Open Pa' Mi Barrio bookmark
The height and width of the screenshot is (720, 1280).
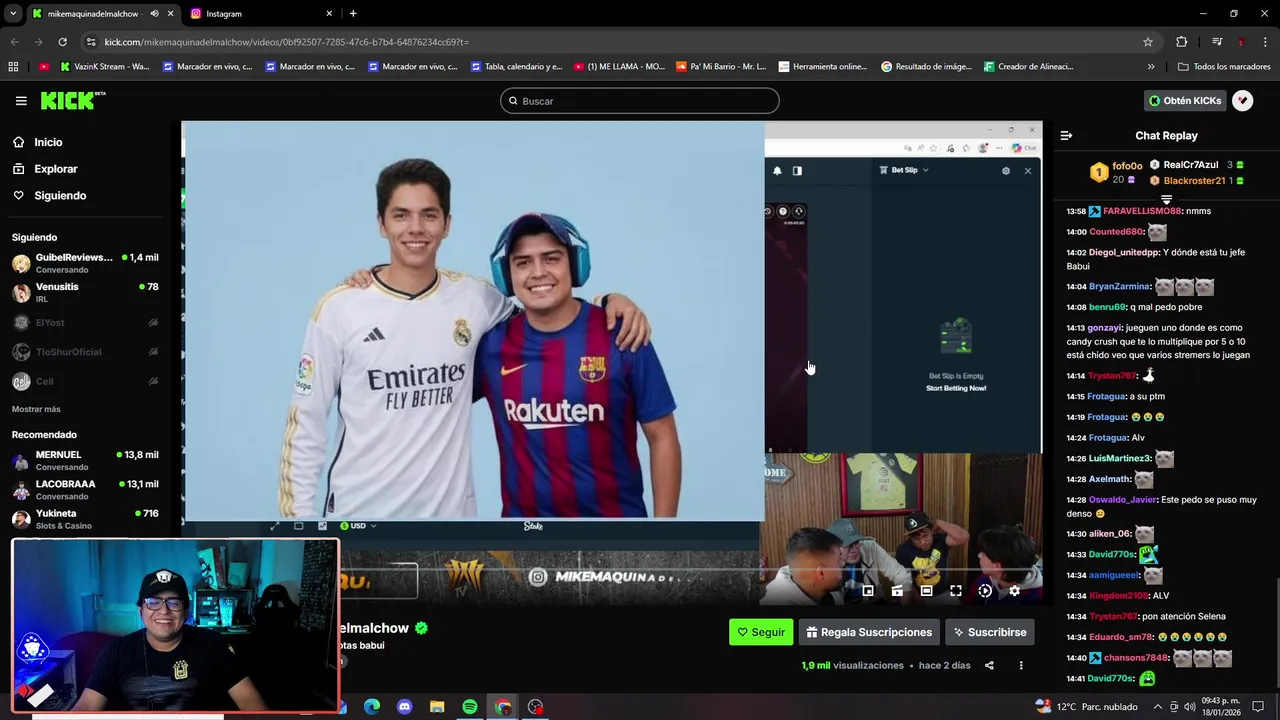tap(721, 67)
